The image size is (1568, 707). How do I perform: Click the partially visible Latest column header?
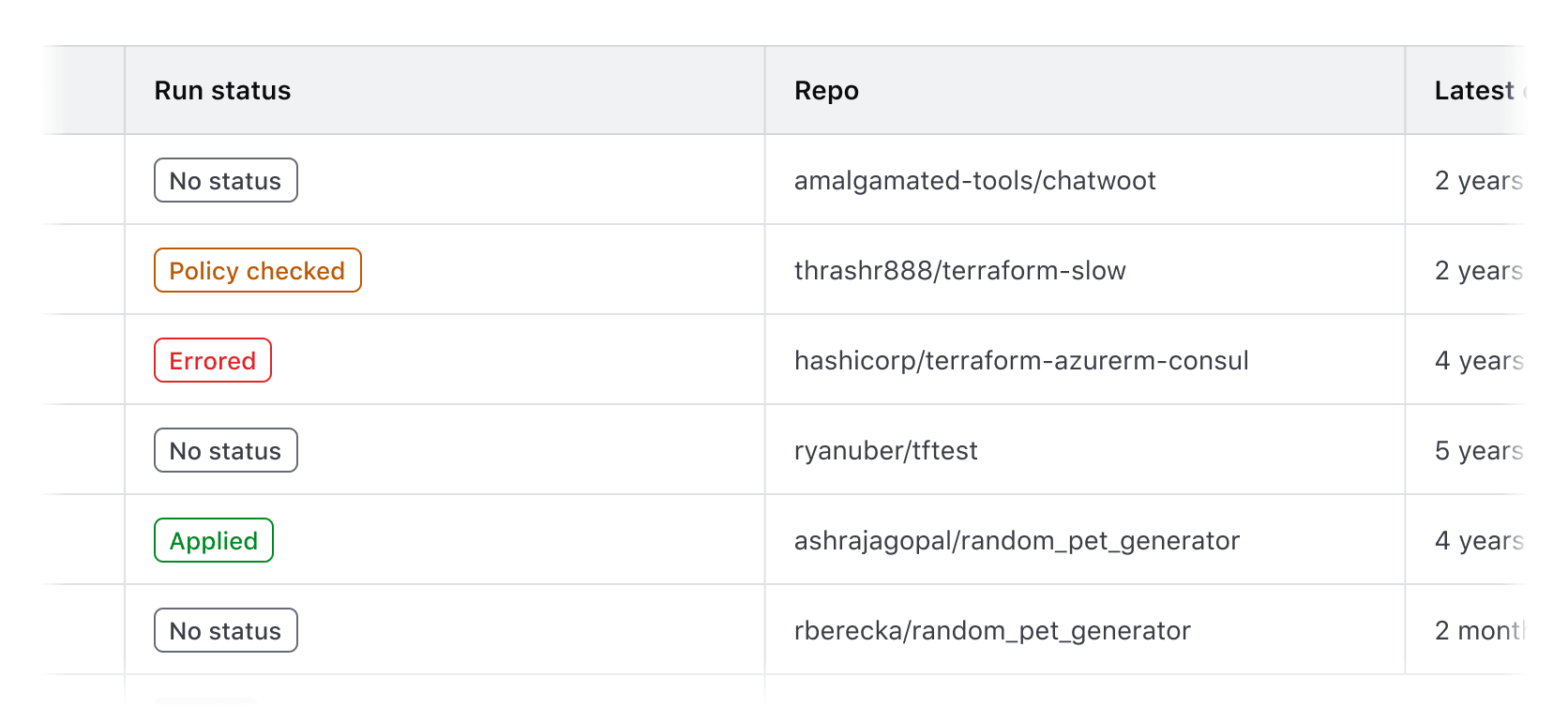tap(1474, 91)
